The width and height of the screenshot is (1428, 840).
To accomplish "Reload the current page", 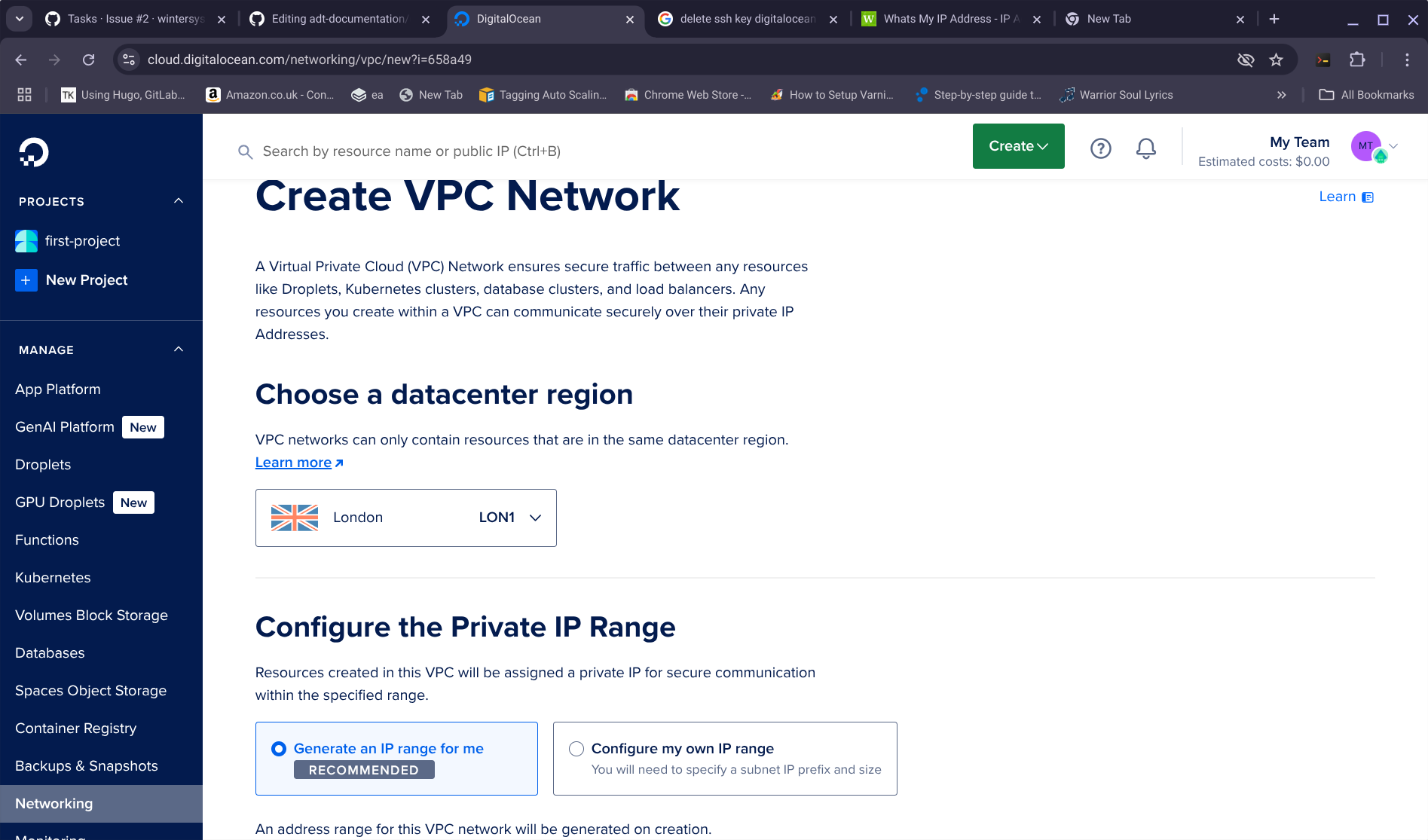I will 88,60.
